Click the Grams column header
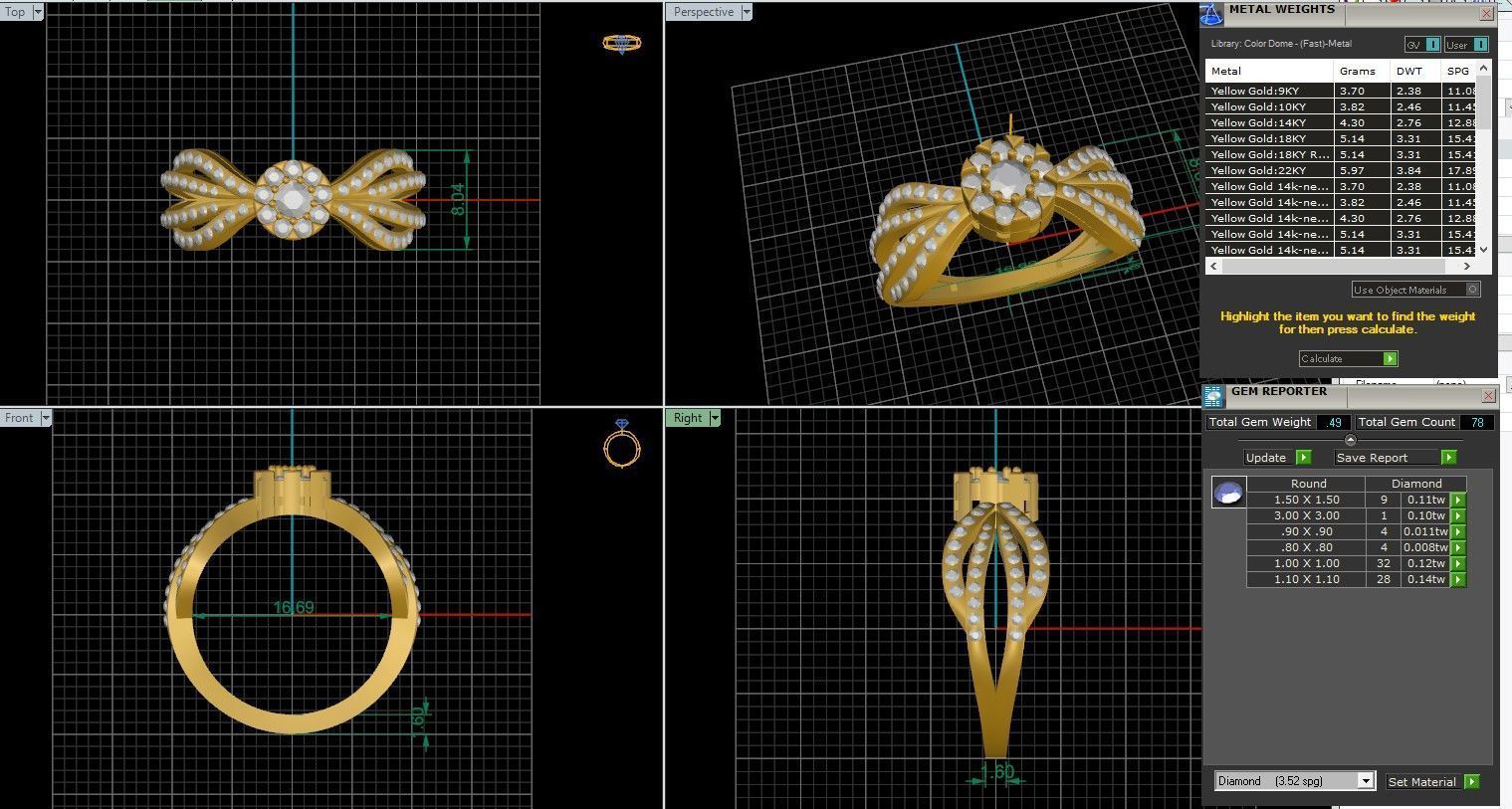This screenshot has height=809, width=1512. [1362, 72]
